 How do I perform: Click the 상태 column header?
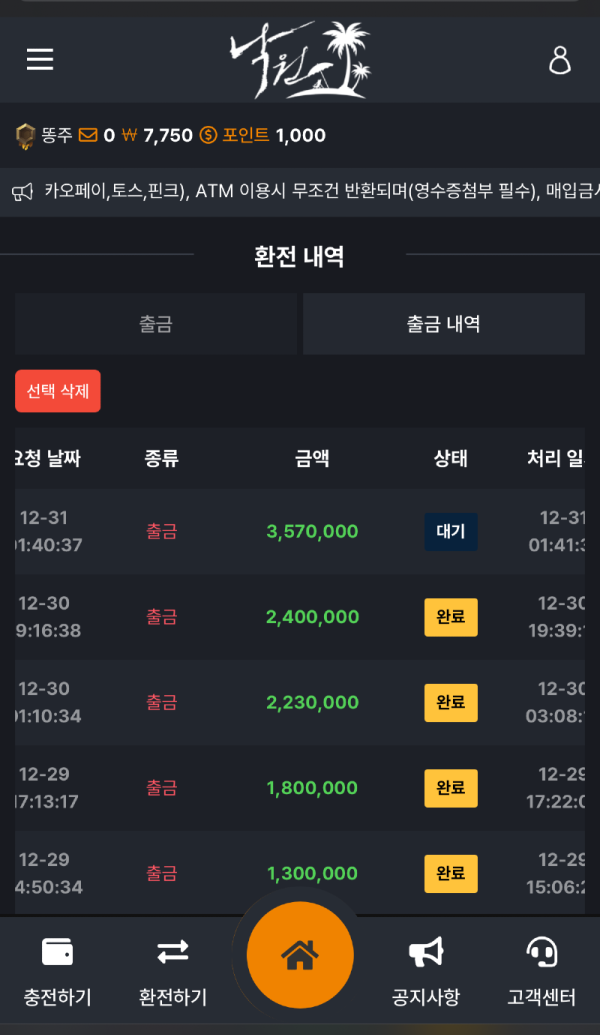click(451, 459)
